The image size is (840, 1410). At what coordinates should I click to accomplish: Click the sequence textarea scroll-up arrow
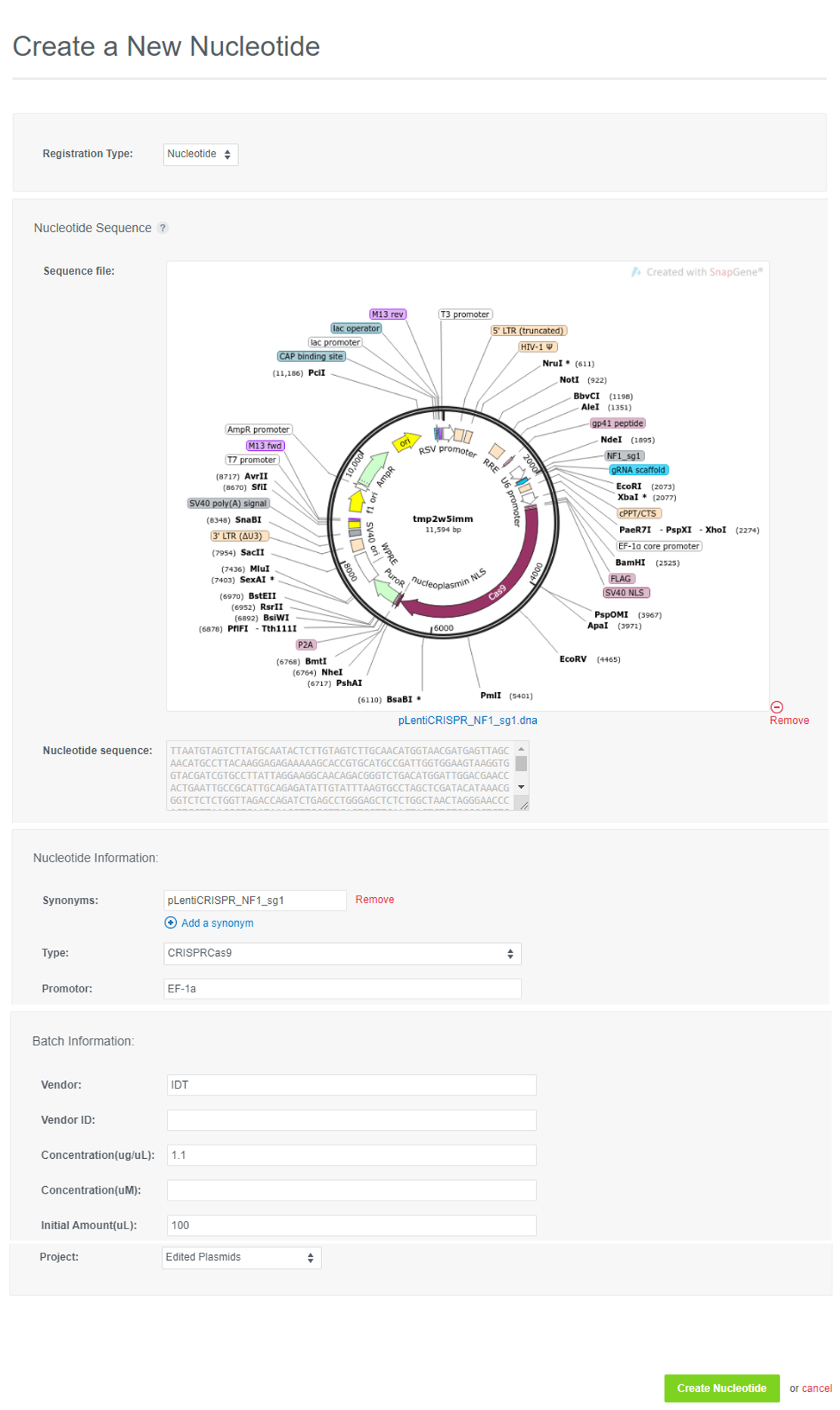(x=521, y=749)
